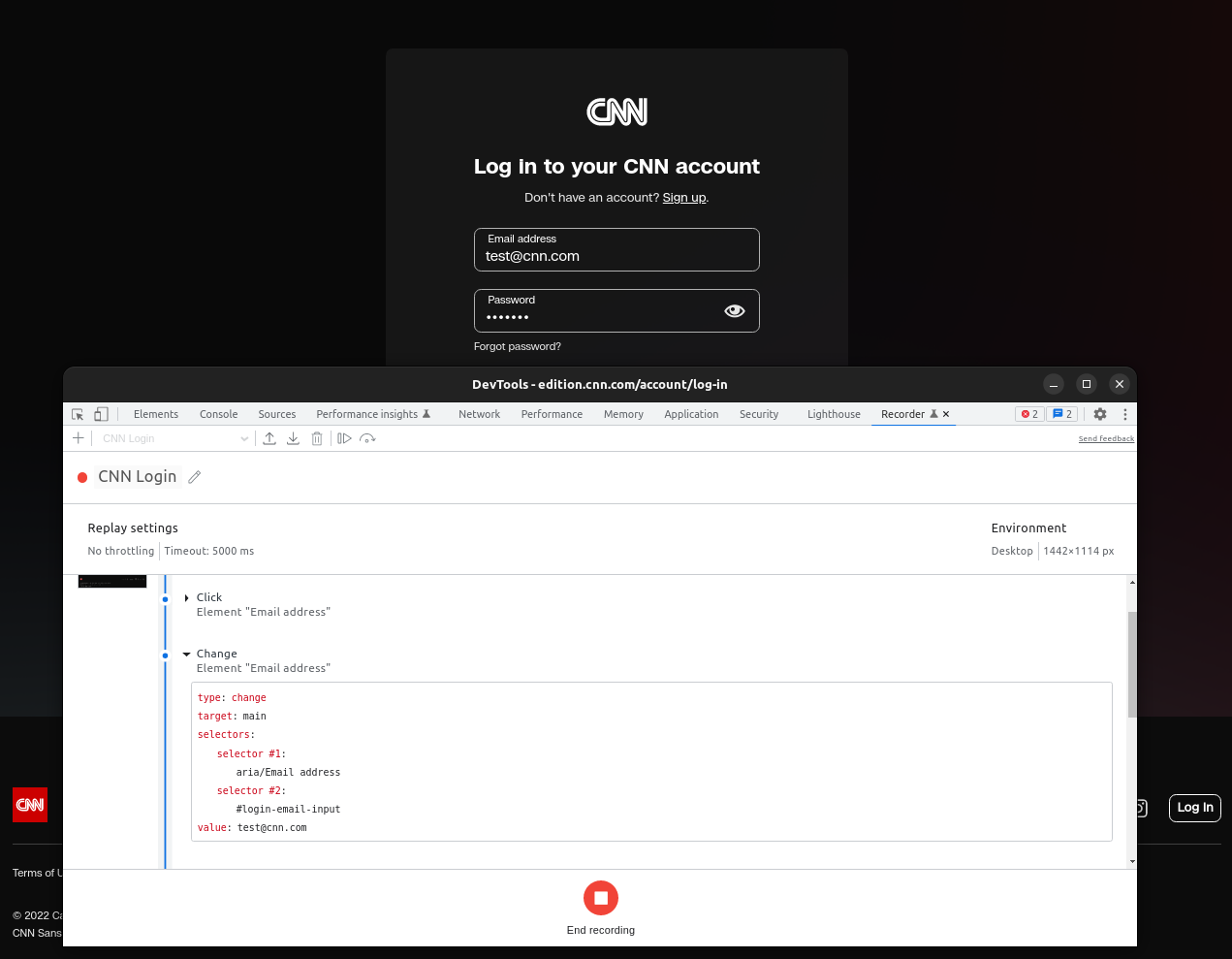Stop recording with the red button
The image size is (1232, 959).
tap(601, 898)
